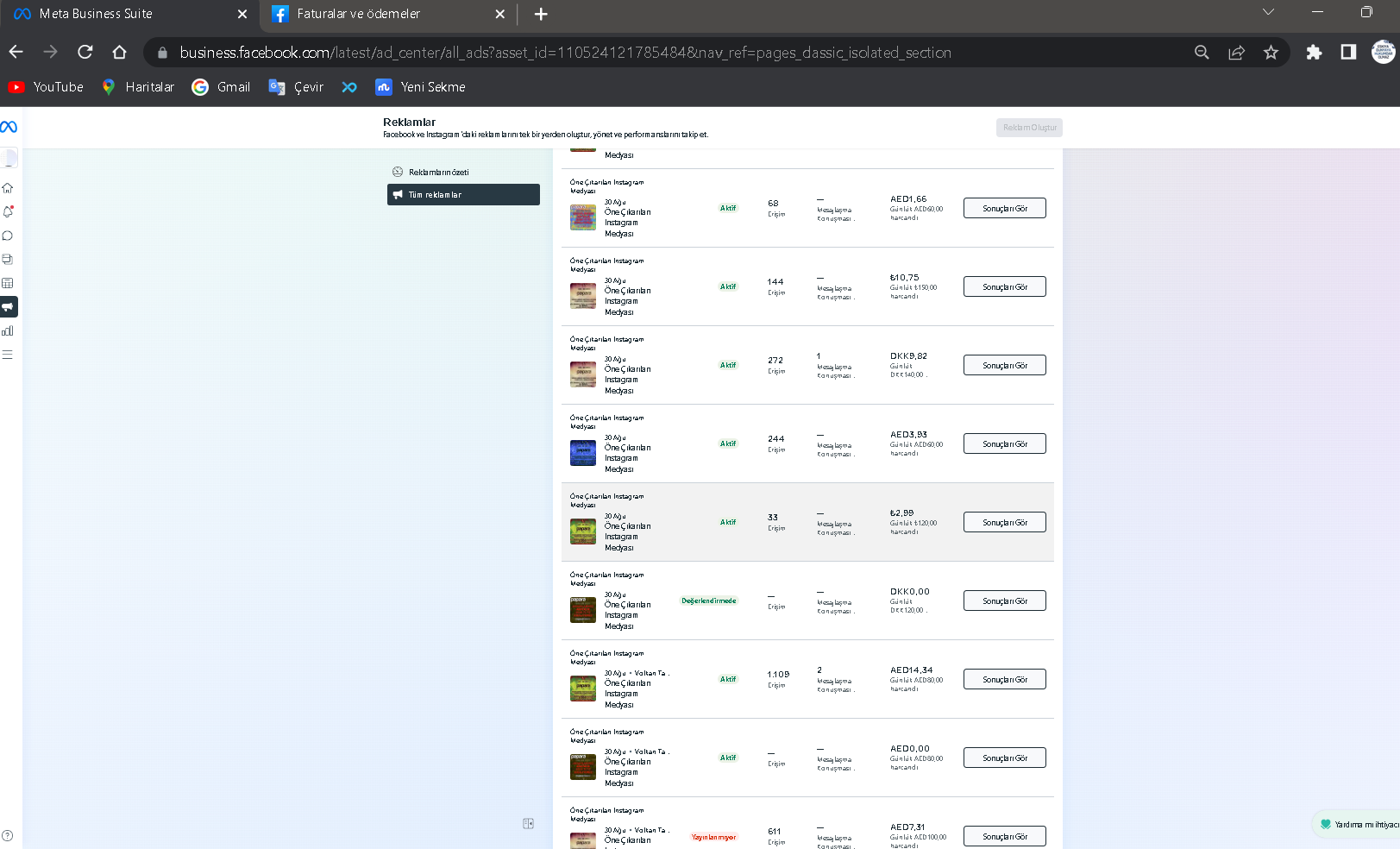Click the Ads megaphone icon in sidebar

8,307
